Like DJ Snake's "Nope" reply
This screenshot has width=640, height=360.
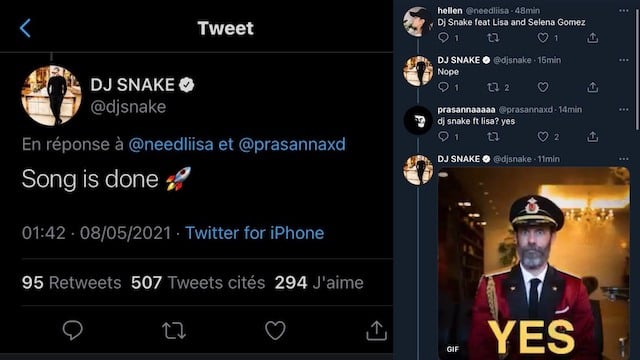(x=543, y=87)
